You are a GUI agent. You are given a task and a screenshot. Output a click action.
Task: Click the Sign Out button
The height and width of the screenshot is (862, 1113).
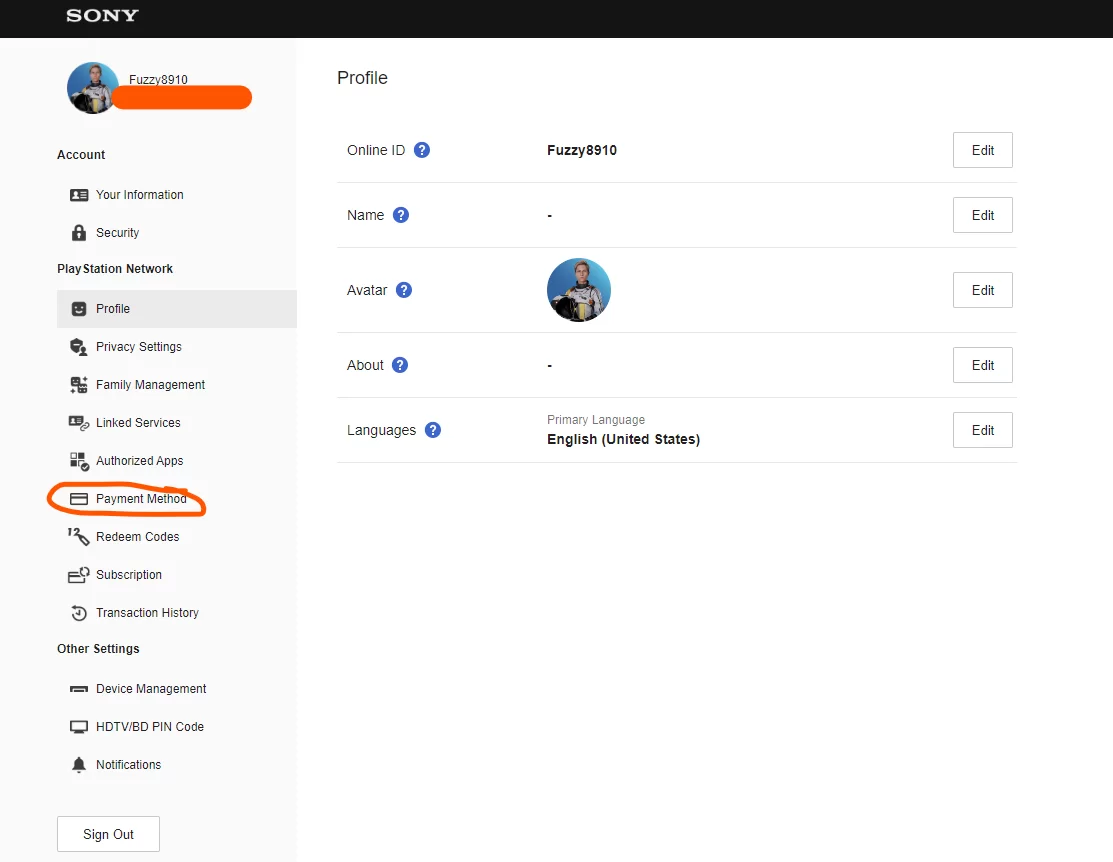click(108, 834)
